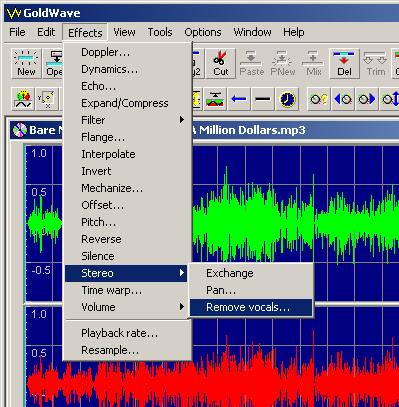Choose Resample... menu item
399x407 pixels.
(x=127, y=350)
